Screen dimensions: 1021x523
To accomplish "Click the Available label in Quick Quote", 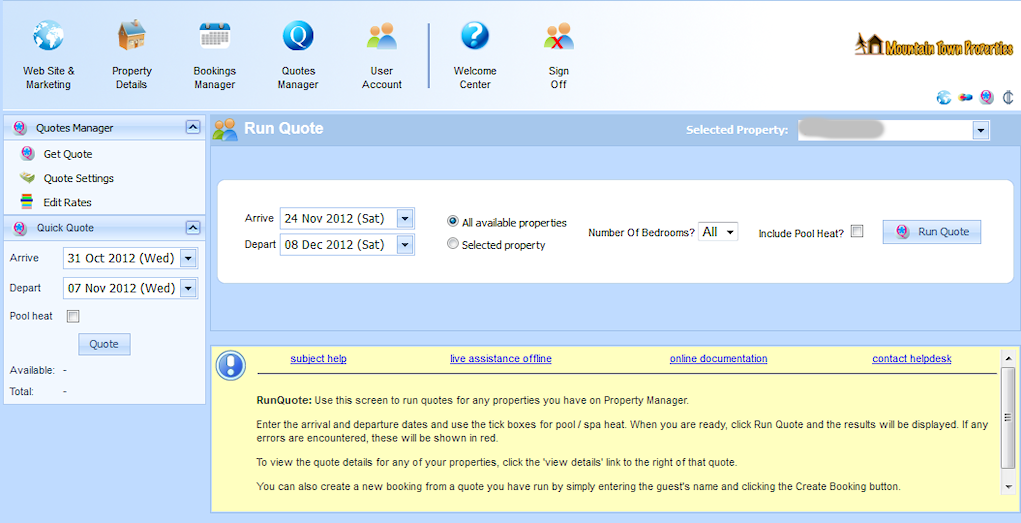I will tap(32, 370).
